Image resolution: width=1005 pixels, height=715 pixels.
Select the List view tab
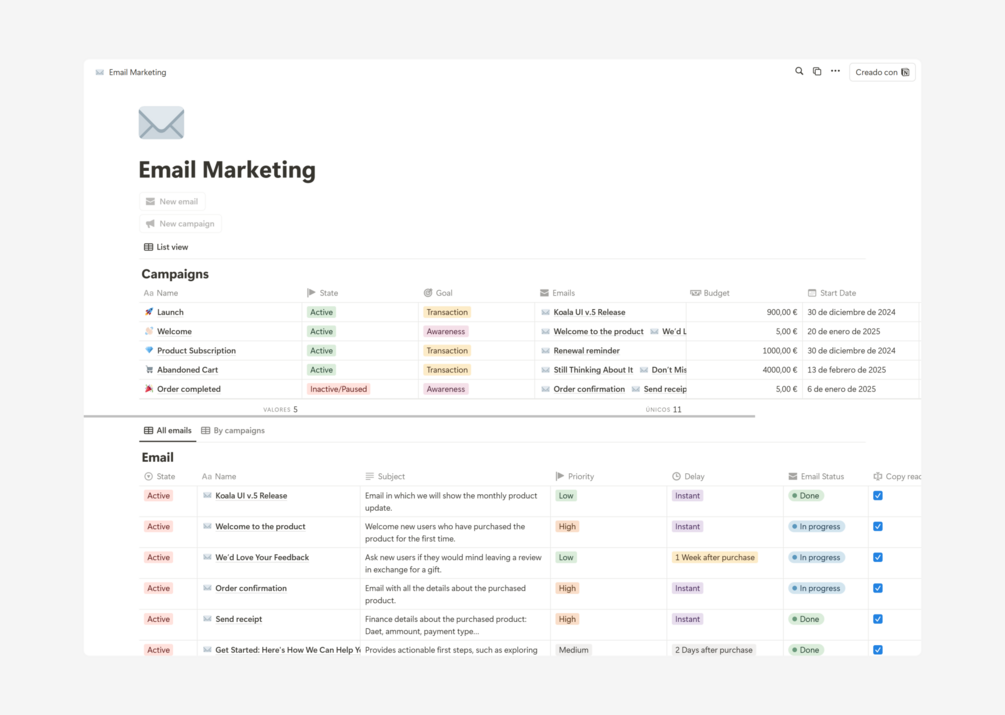tap(166, 247)
